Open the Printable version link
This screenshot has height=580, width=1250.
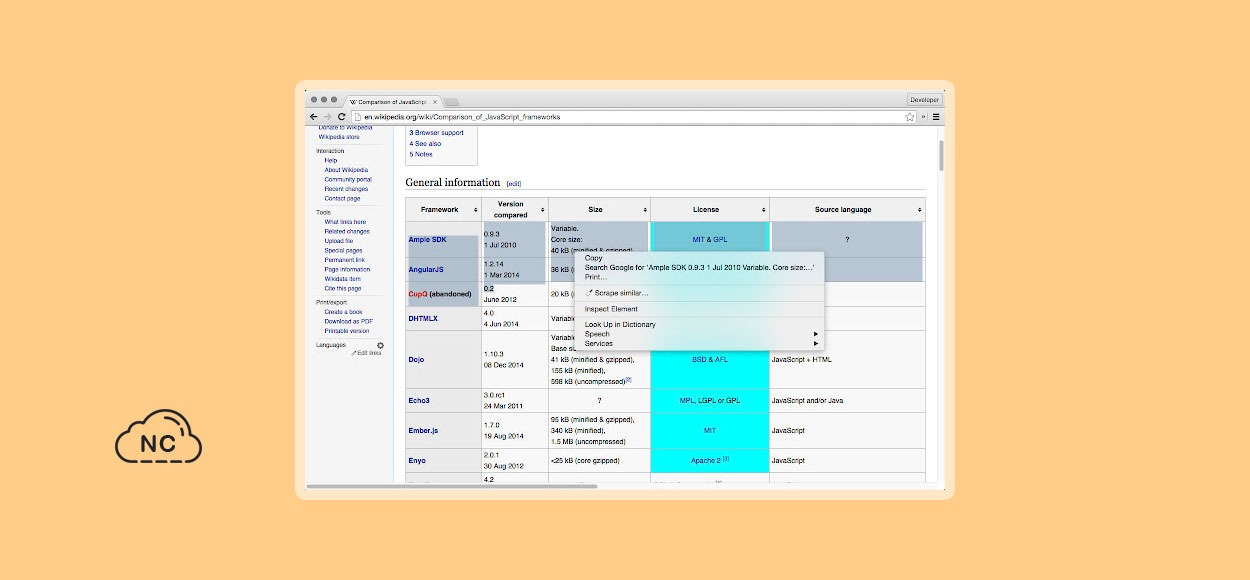346,331
